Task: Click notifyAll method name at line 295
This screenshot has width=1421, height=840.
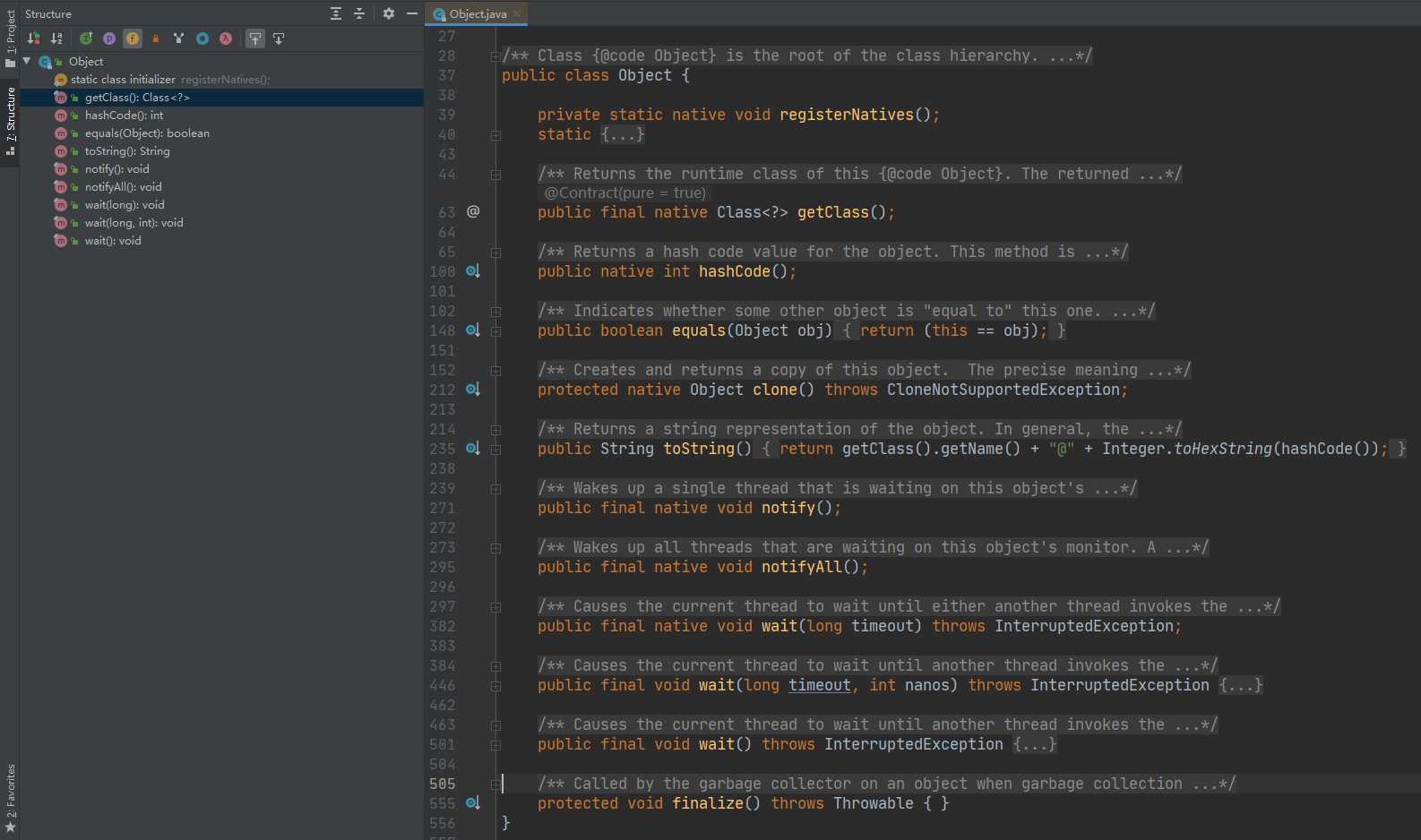Action: (802, 567)
